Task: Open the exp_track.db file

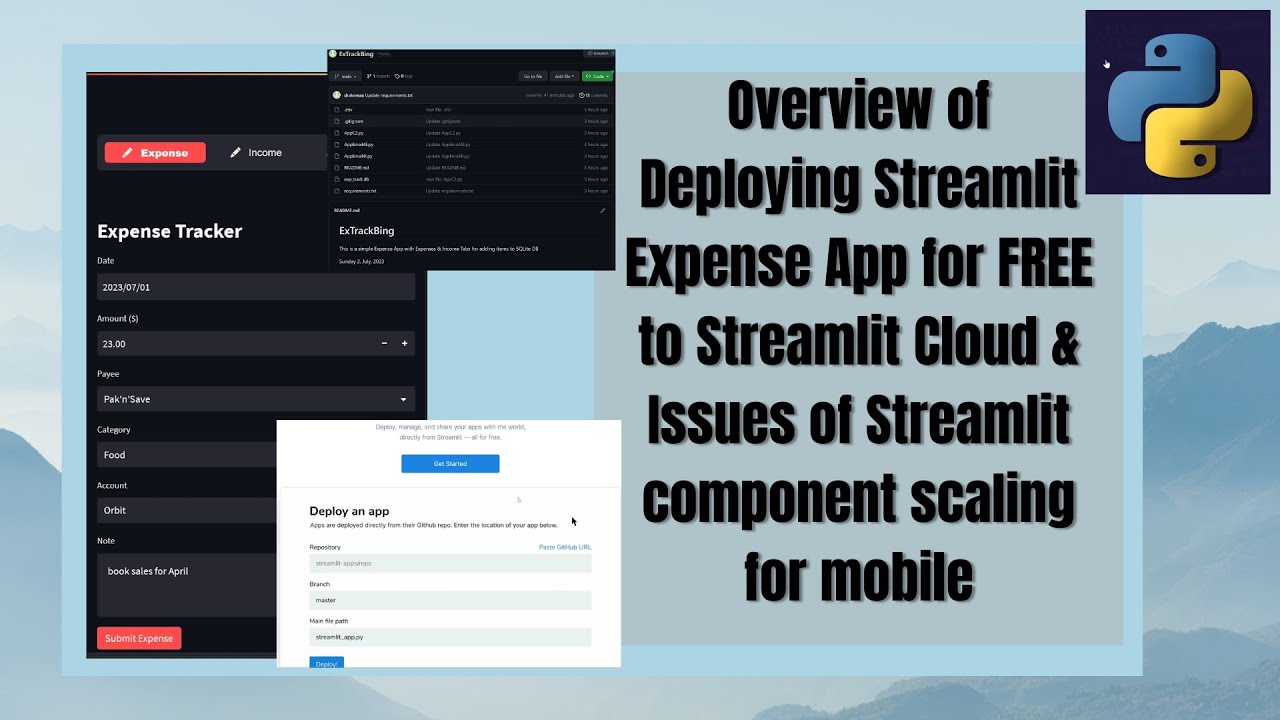Action: [356, 179]
